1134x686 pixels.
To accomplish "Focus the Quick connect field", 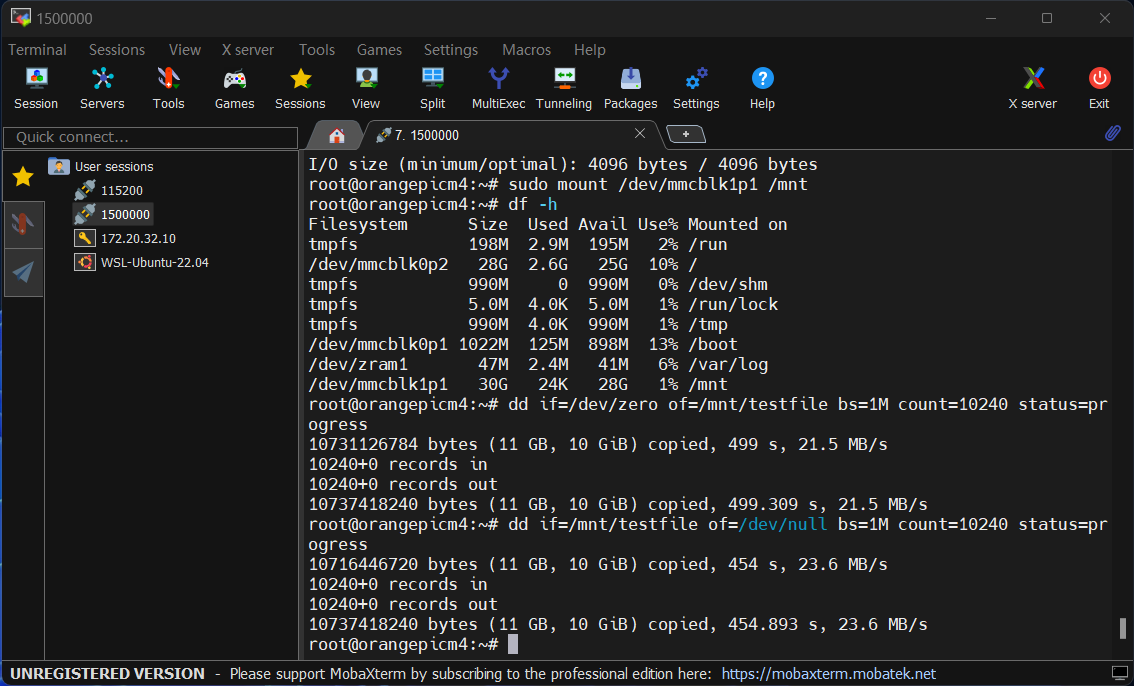I will [150, 137].
